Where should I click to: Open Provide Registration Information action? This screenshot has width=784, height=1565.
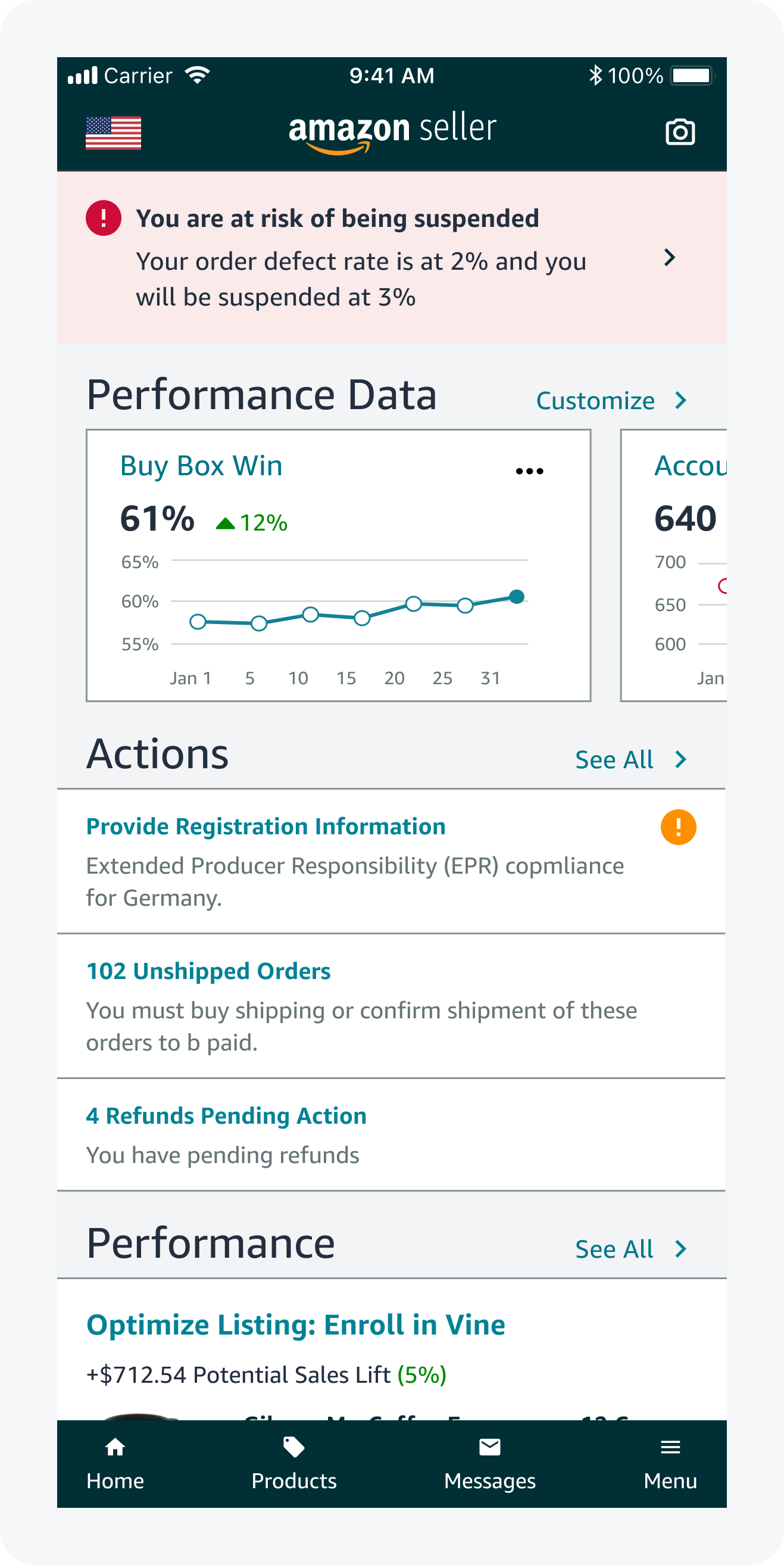tap(266, 827)
